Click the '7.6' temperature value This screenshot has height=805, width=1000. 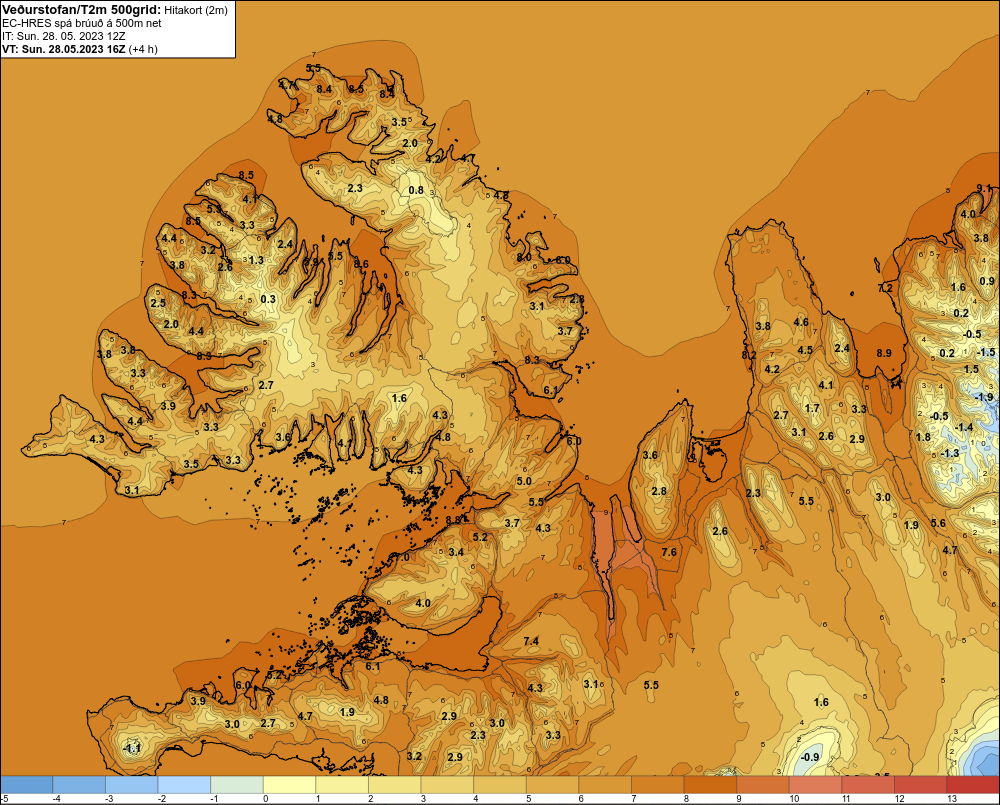click(669, 552)
